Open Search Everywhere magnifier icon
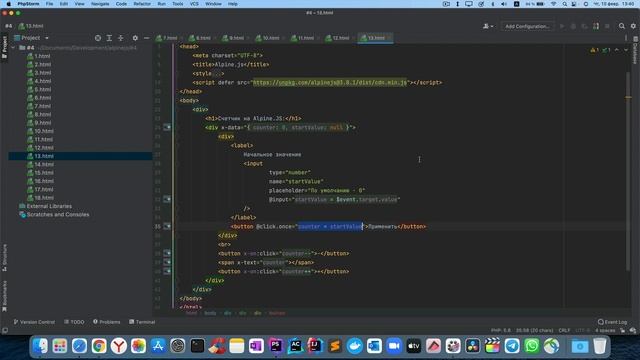Screen dimensions: 640x360 tap(622, 26)
